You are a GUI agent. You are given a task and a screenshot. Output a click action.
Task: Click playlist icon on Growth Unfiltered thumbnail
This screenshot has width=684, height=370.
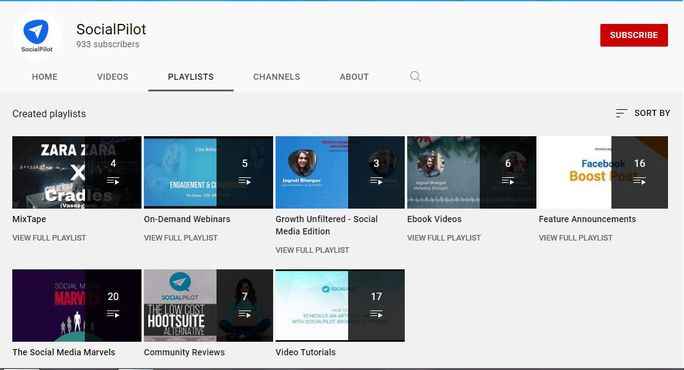(x=376, y=181)
